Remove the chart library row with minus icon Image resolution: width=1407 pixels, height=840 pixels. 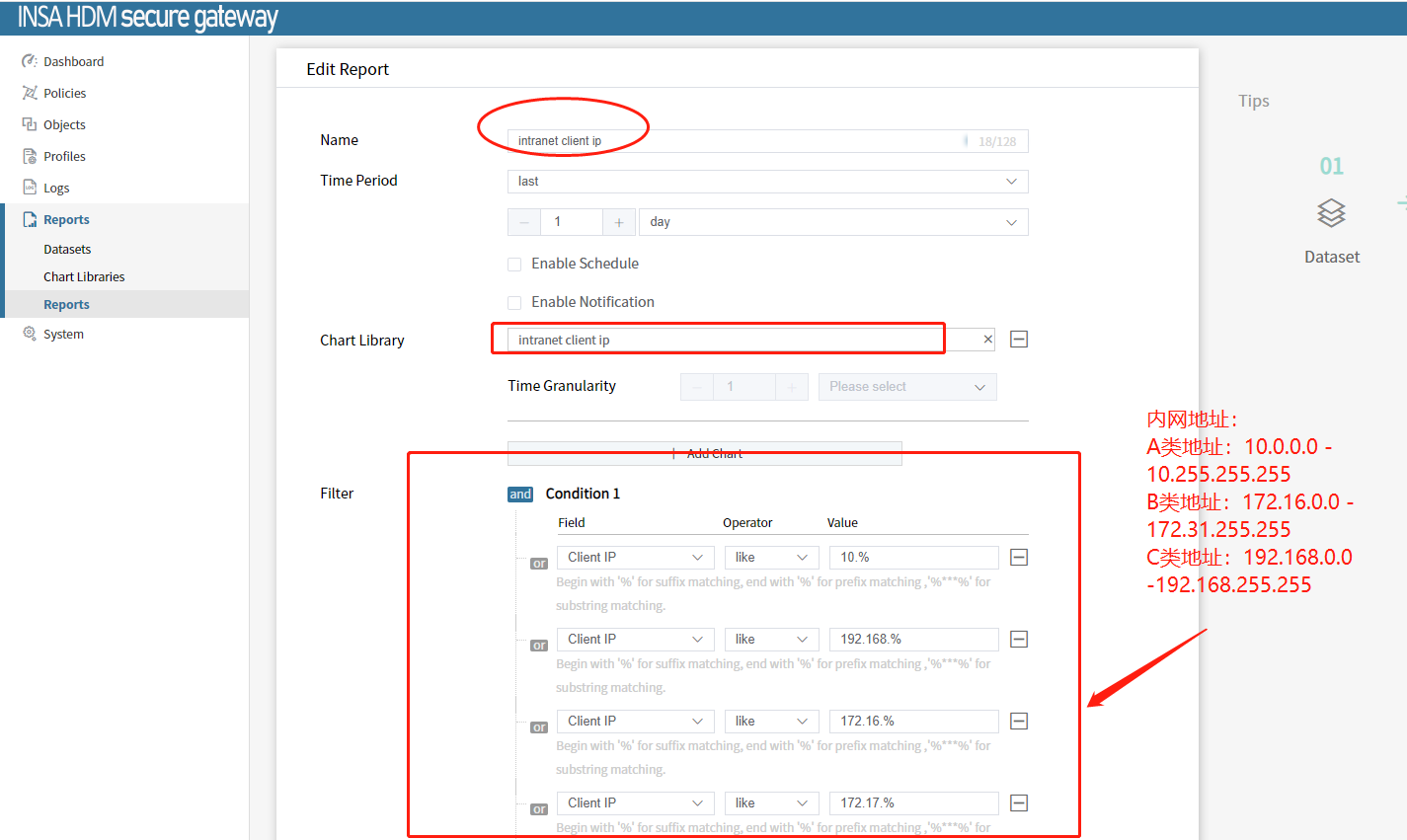(x=1019, y=340)
